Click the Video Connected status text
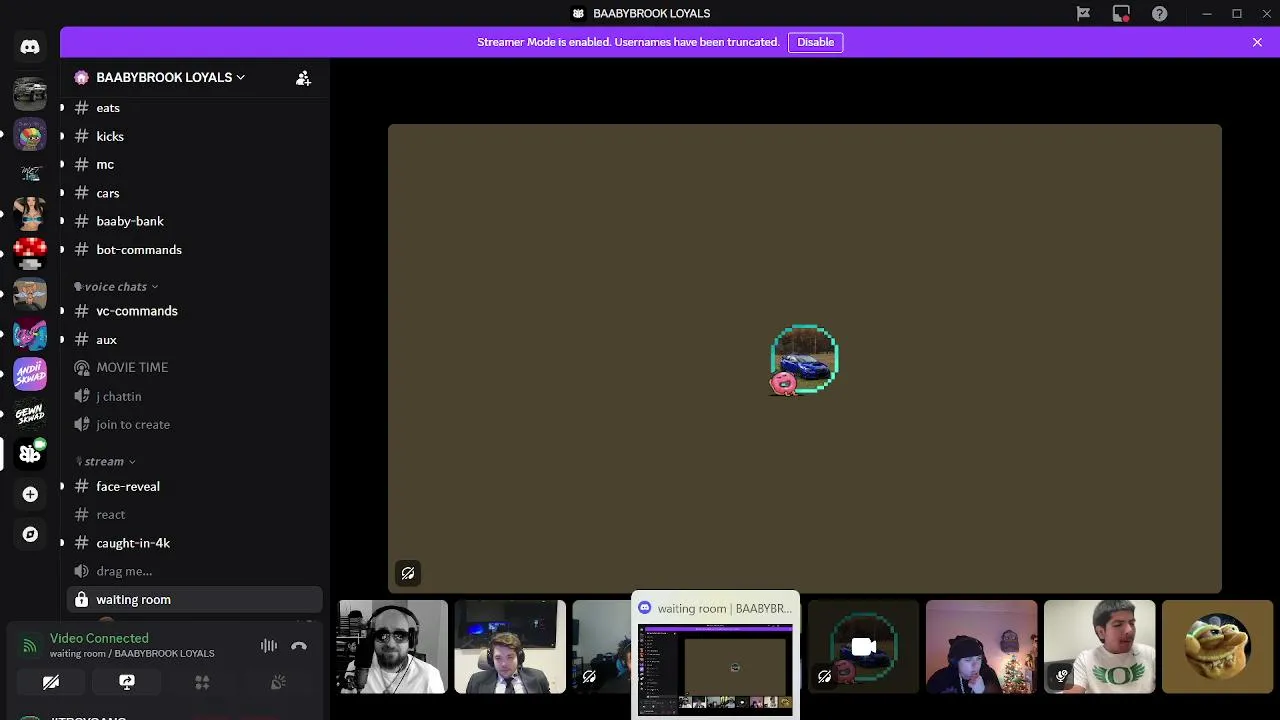The height and width of the screenshot is (720, 1280). [x=99, y=638]
